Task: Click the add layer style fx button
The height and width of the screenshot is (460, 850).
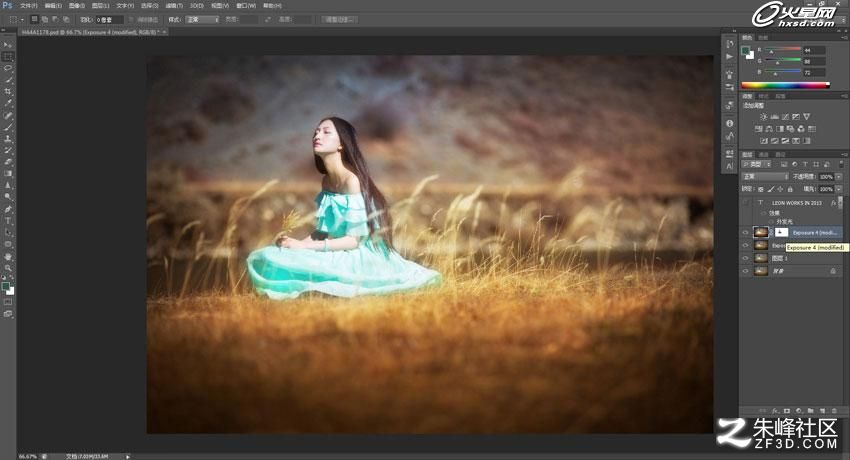Action: (775, 411)
